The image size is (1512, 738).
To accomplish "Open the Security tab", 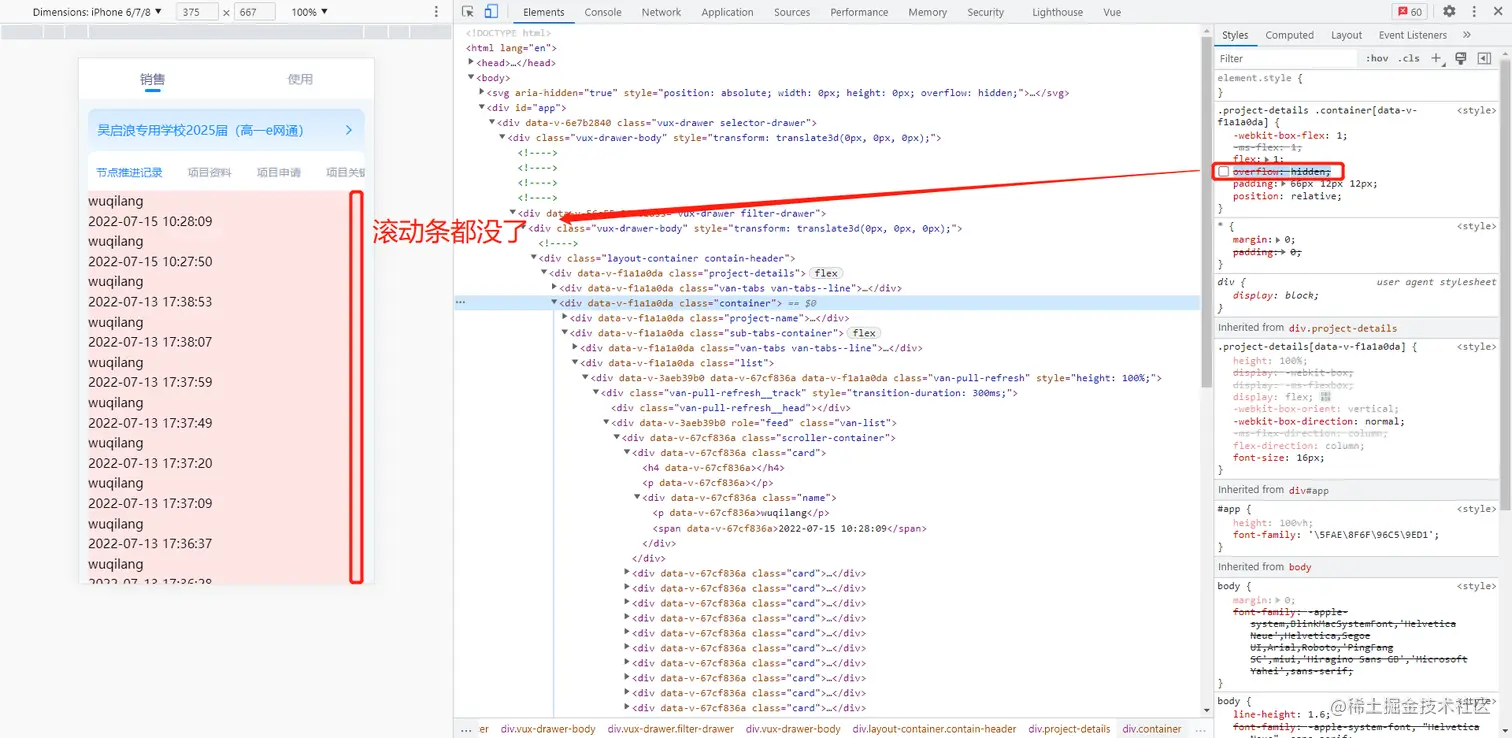I will pyautogui.click(x=985, y=12).
